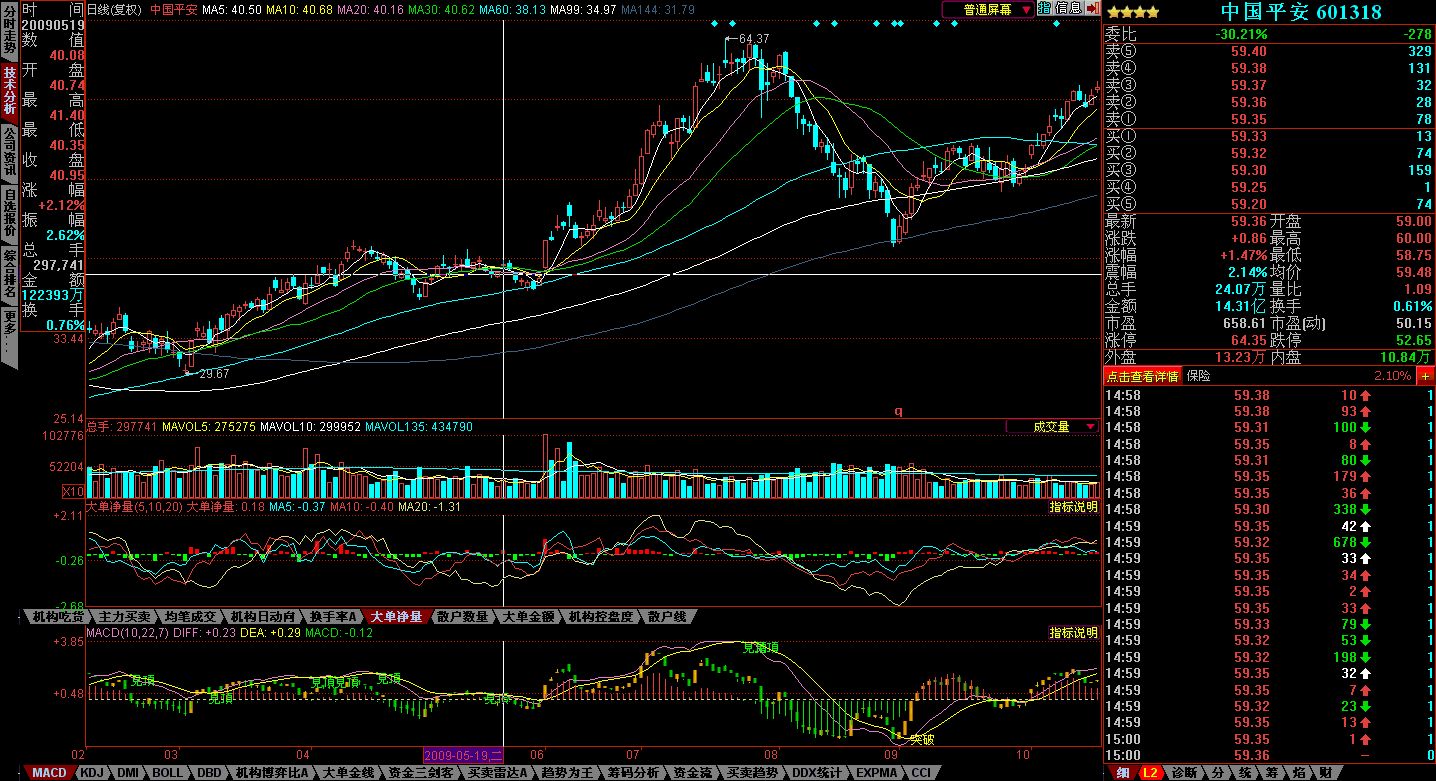Image resolution: width=1436 pixels, height=781 pixels.
Task: Click the 2009-05-19 date marker on the timeline
Action: tap(463, 753)
